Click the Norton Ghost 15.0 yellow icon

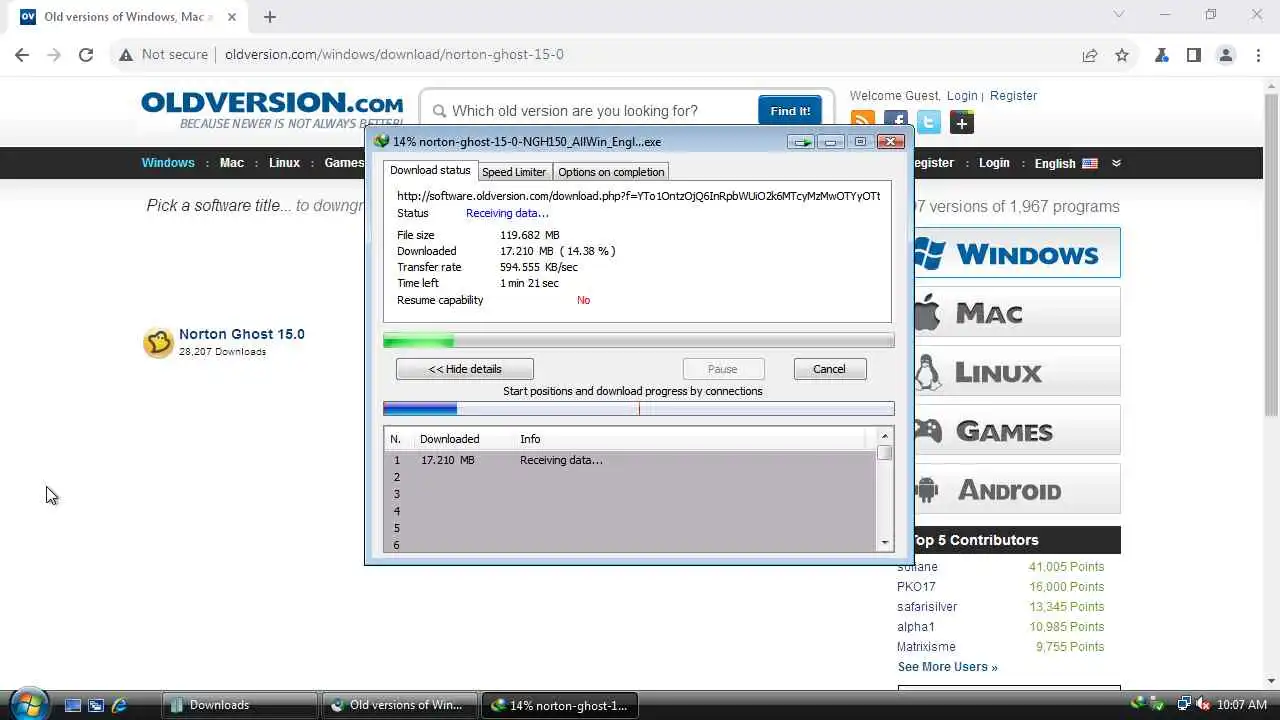pyautogui.click(x=158, y=343)
